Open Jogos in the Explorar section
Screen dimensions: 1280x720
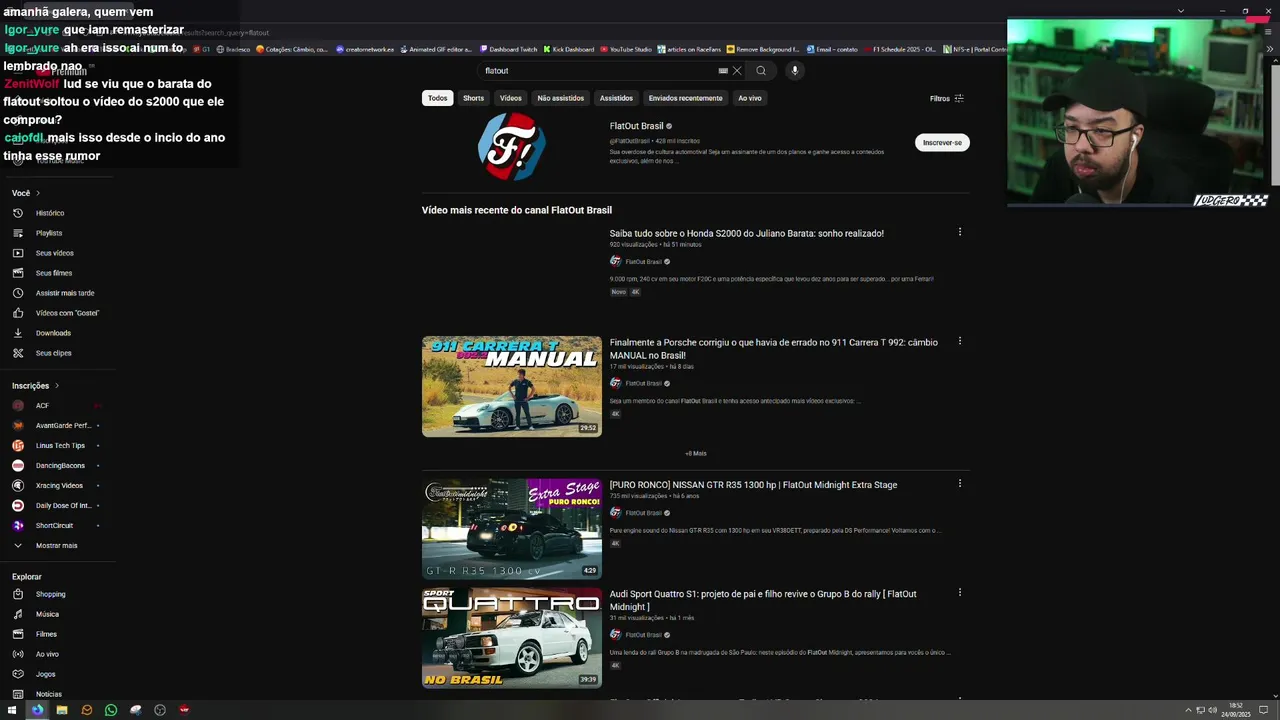[45, 674]
